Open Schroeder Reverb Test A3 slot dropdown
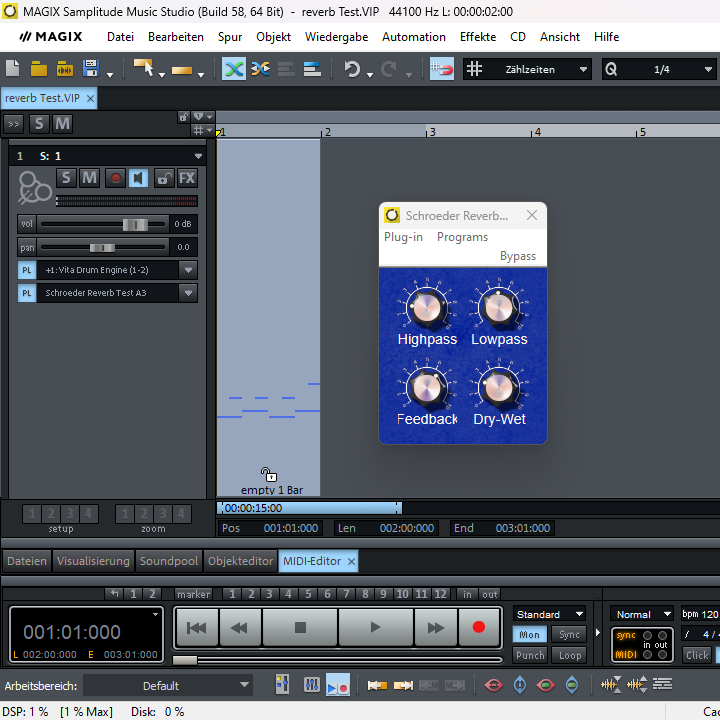The width and height of the screenshot is (720, 720). [x=188, y=293]
